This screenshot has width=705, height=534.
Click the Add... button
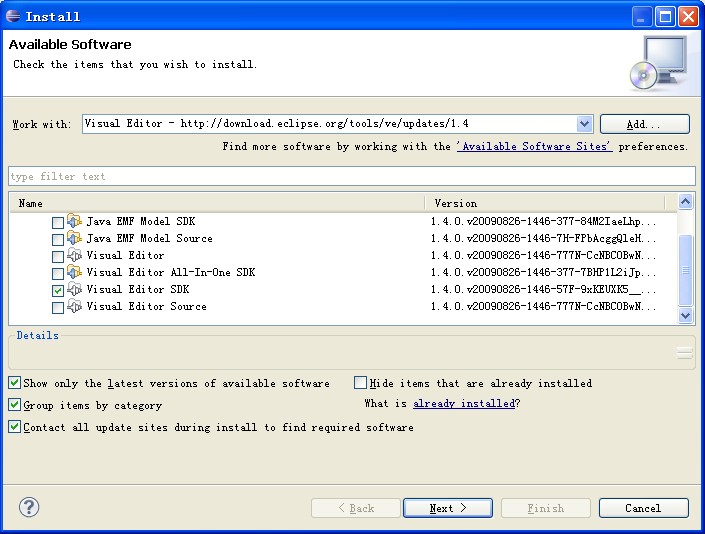(644, 124)
